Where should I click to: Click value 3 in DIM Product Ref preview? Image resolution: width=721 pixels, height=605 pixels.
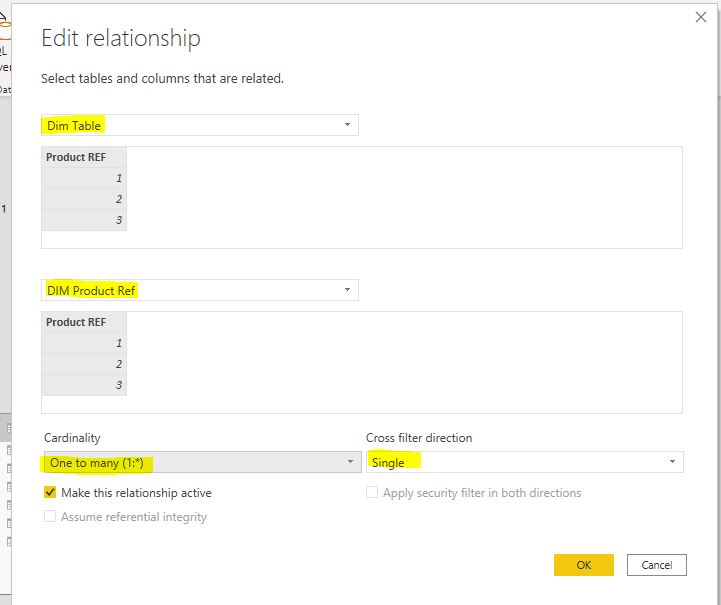pos(84,385)
